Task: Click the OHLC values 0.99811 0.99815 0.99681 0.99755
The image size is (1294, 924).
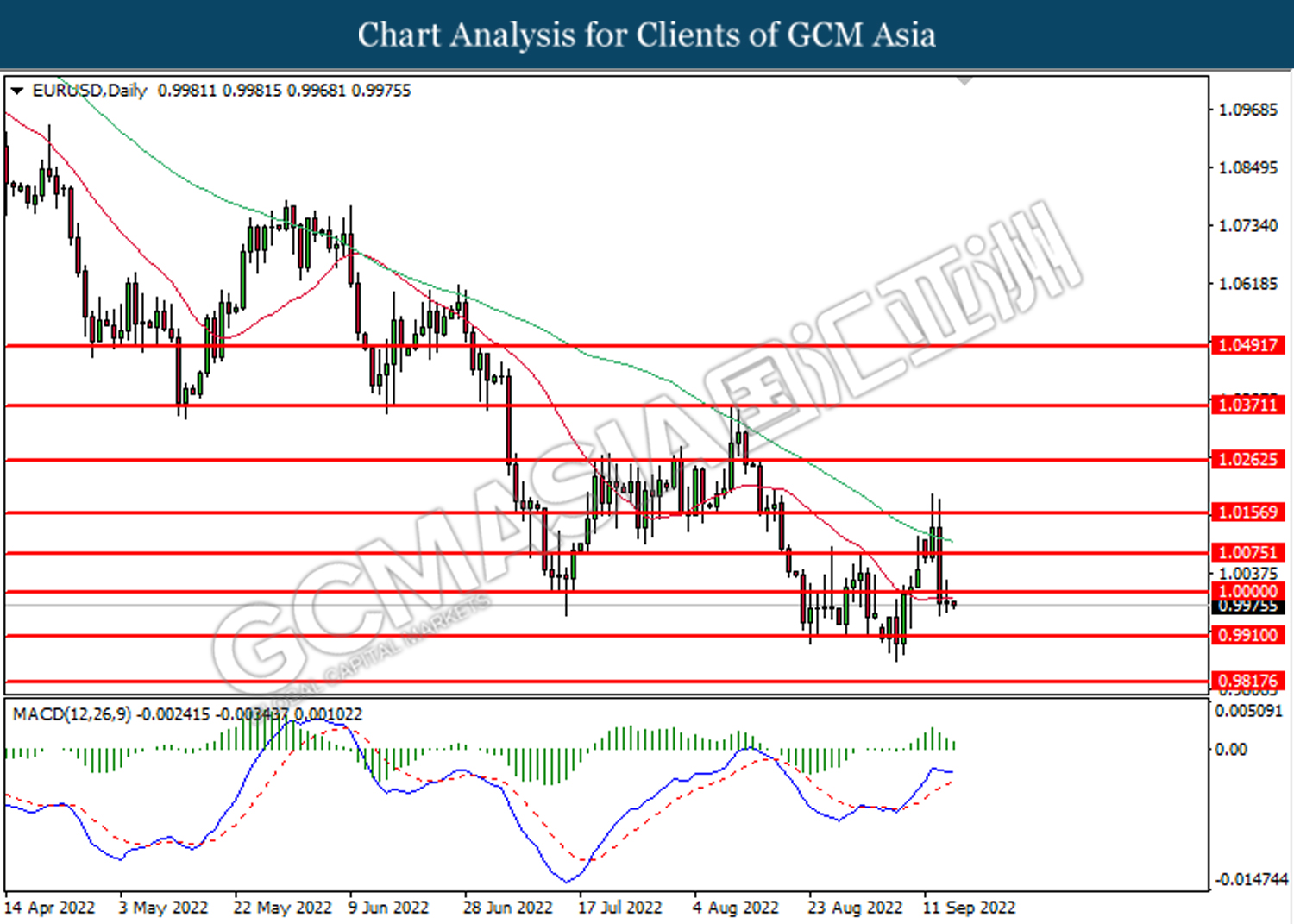Action: click(x=285, y=91)
